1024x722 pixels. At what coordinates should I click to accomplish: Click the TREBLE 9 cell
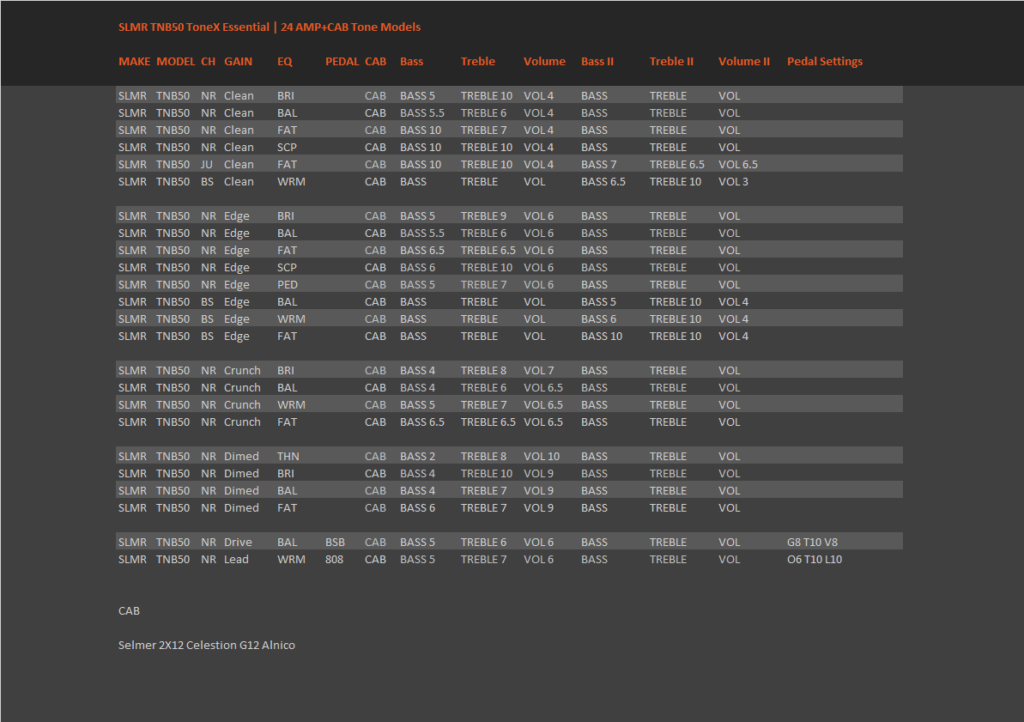pyautogui.click(x=483, y=216)
